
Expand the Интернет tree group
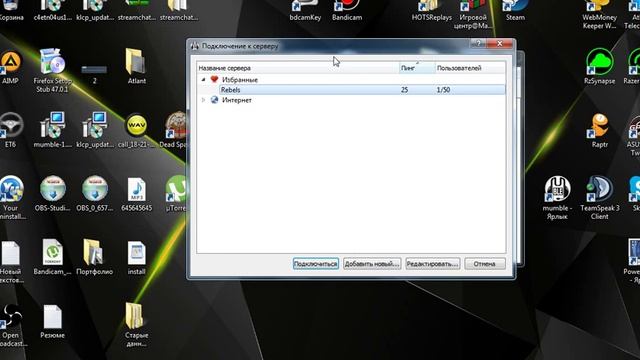[x=203, y=100]
